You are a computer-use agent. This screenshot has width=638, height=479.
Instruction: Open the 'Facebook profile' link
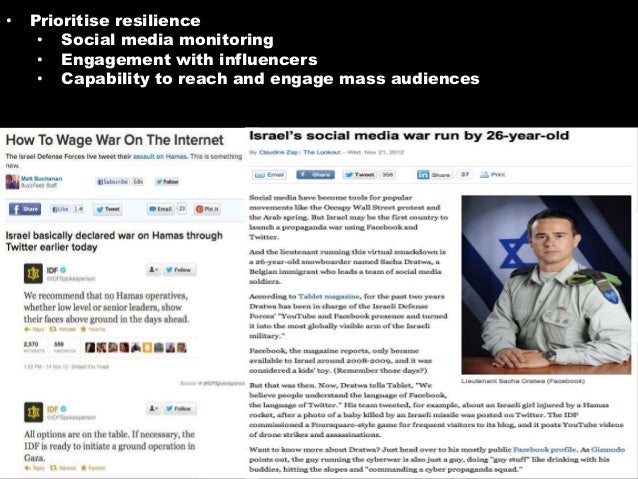coord(545,449)
